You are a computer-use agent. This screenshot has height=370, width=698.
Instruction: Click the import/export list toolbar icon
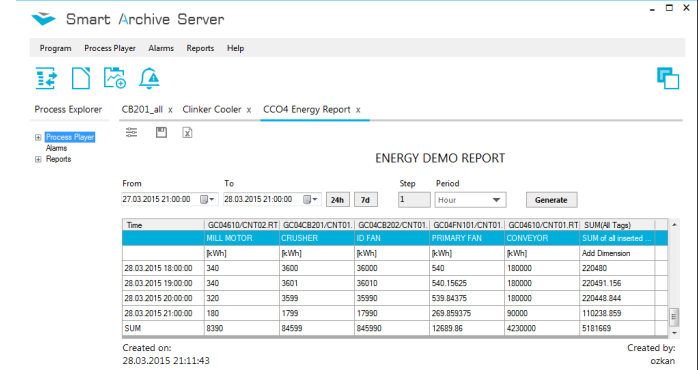tap(46, 78)
